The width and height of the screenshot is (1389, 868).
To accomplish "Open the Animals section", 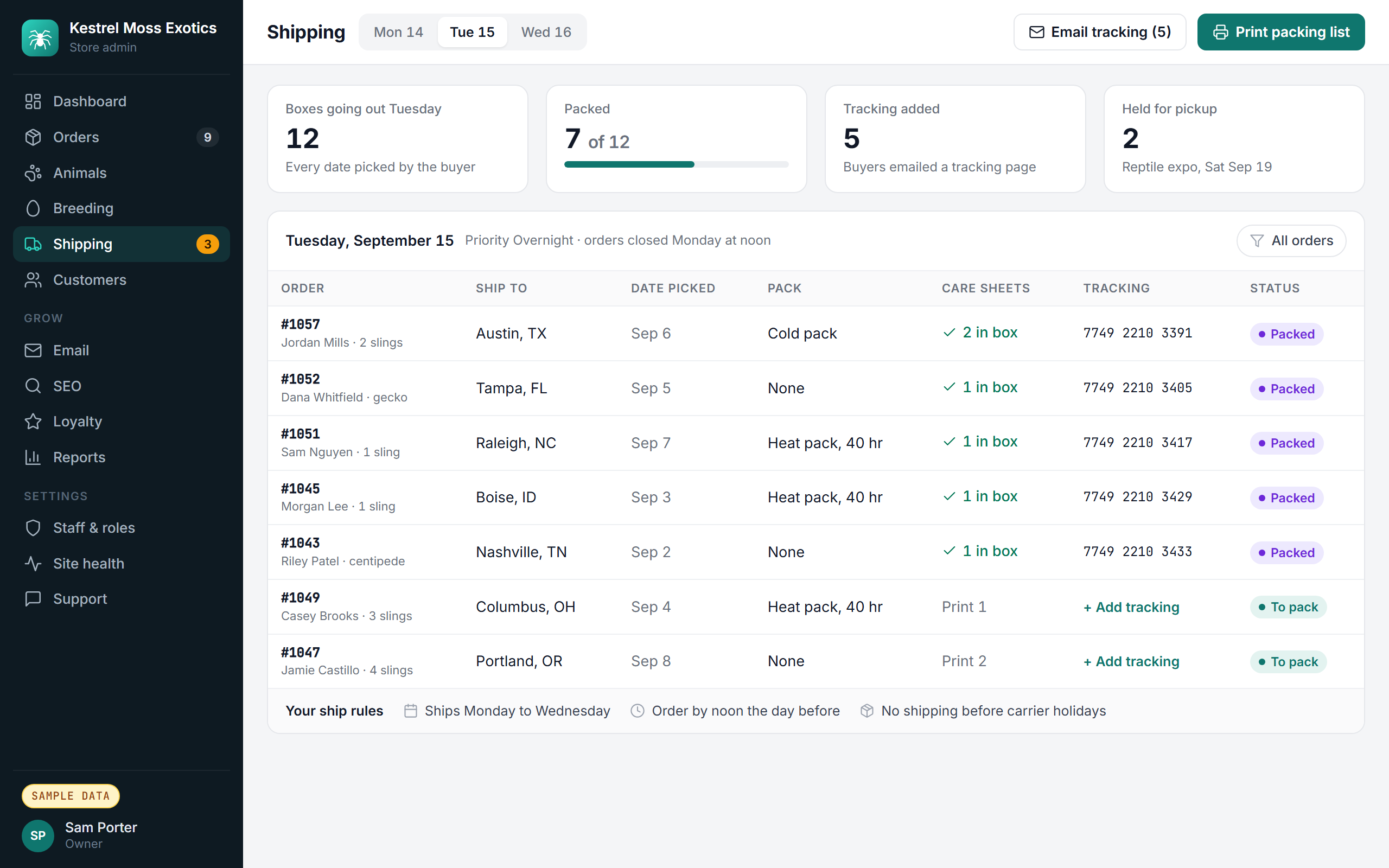I will 121,173.
